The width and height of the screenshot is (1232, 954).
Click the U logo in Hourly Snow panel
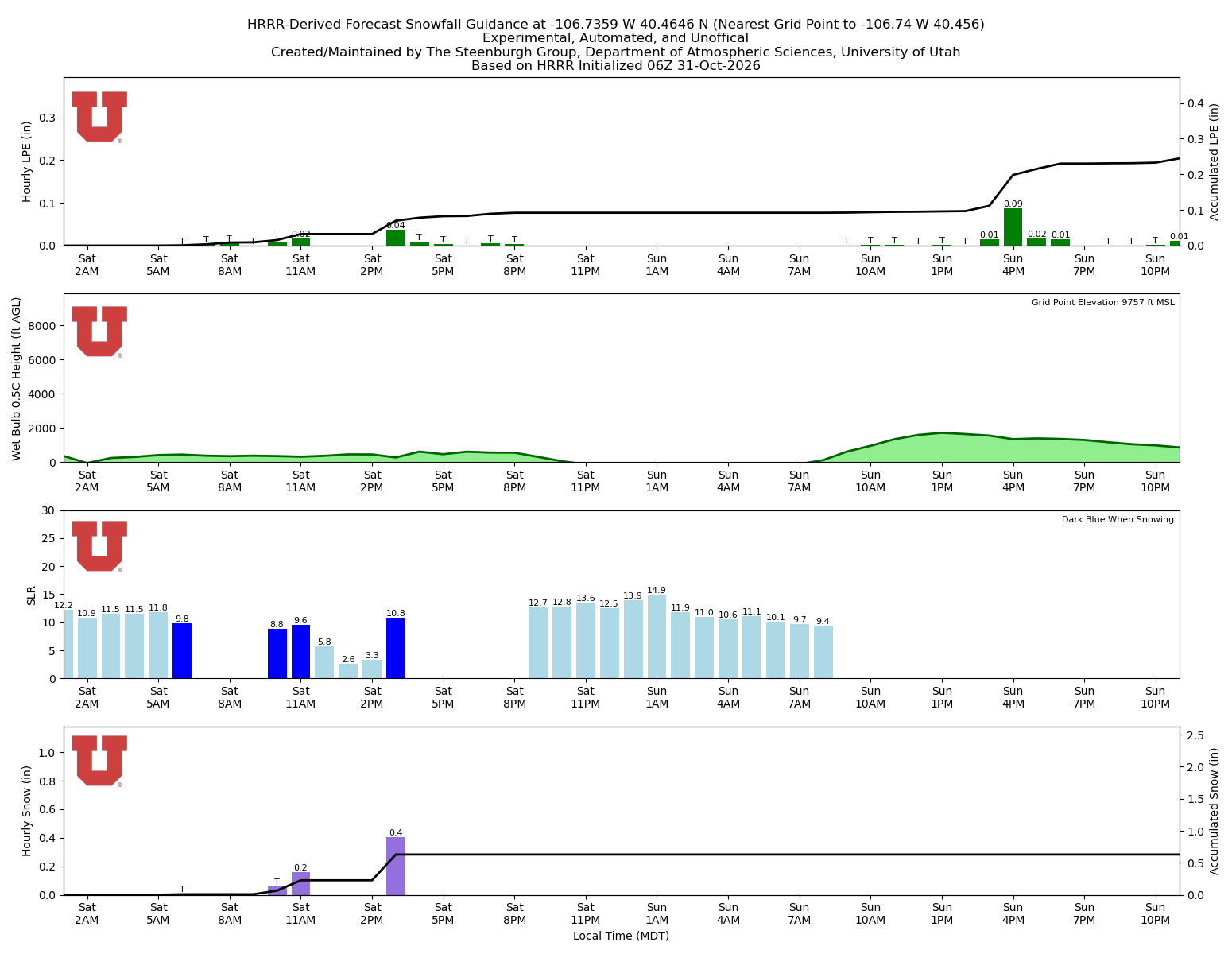coord(99,761)
